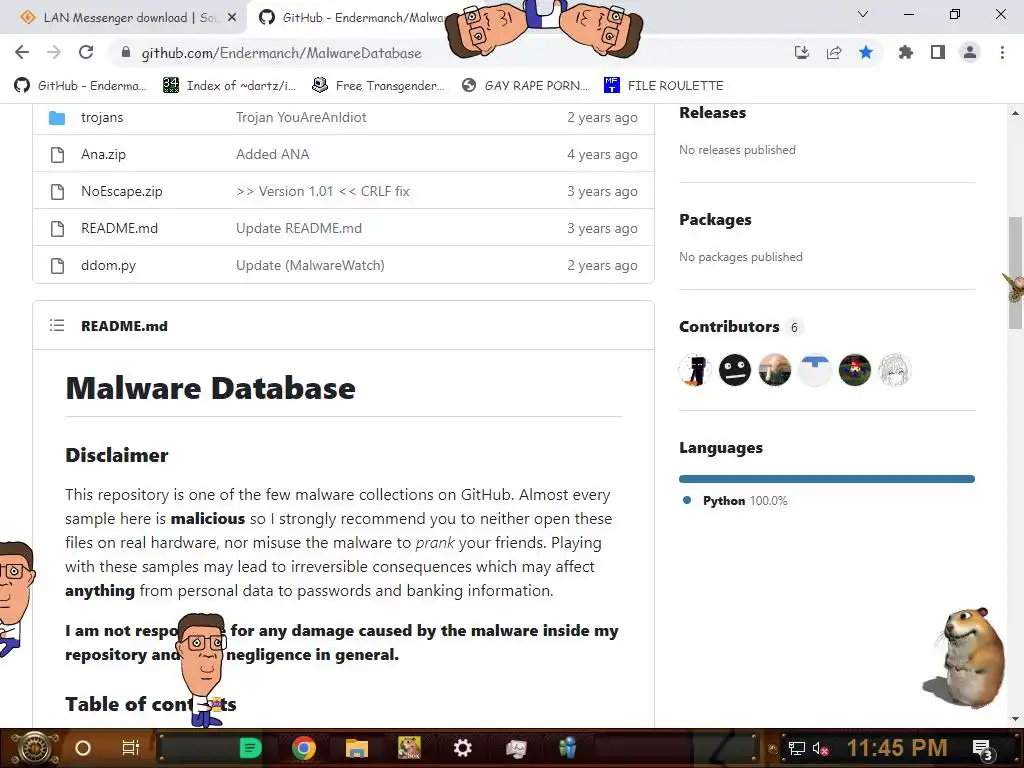Share this page using the share icon

point(834,52)
